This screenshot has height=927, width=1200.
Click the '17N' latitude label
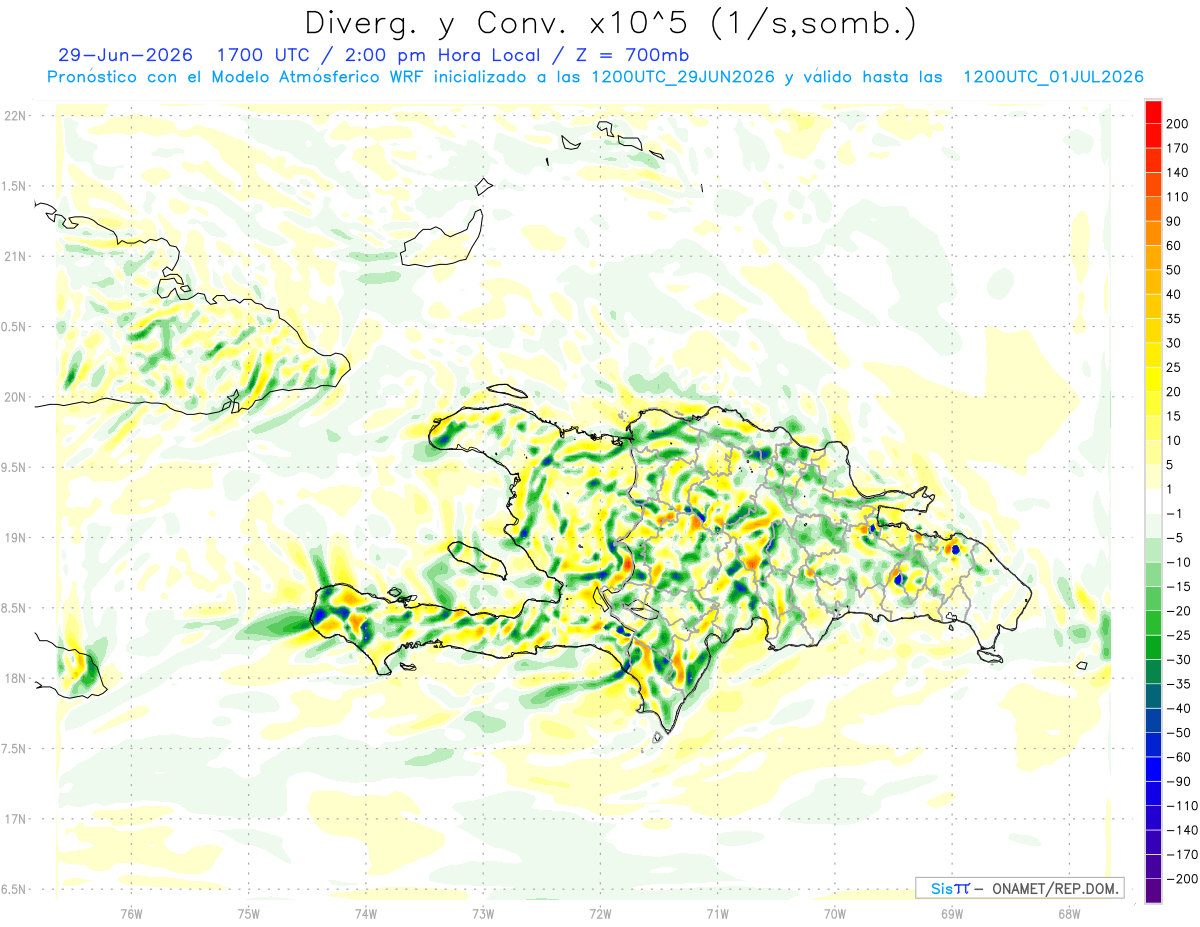point(14,819)
